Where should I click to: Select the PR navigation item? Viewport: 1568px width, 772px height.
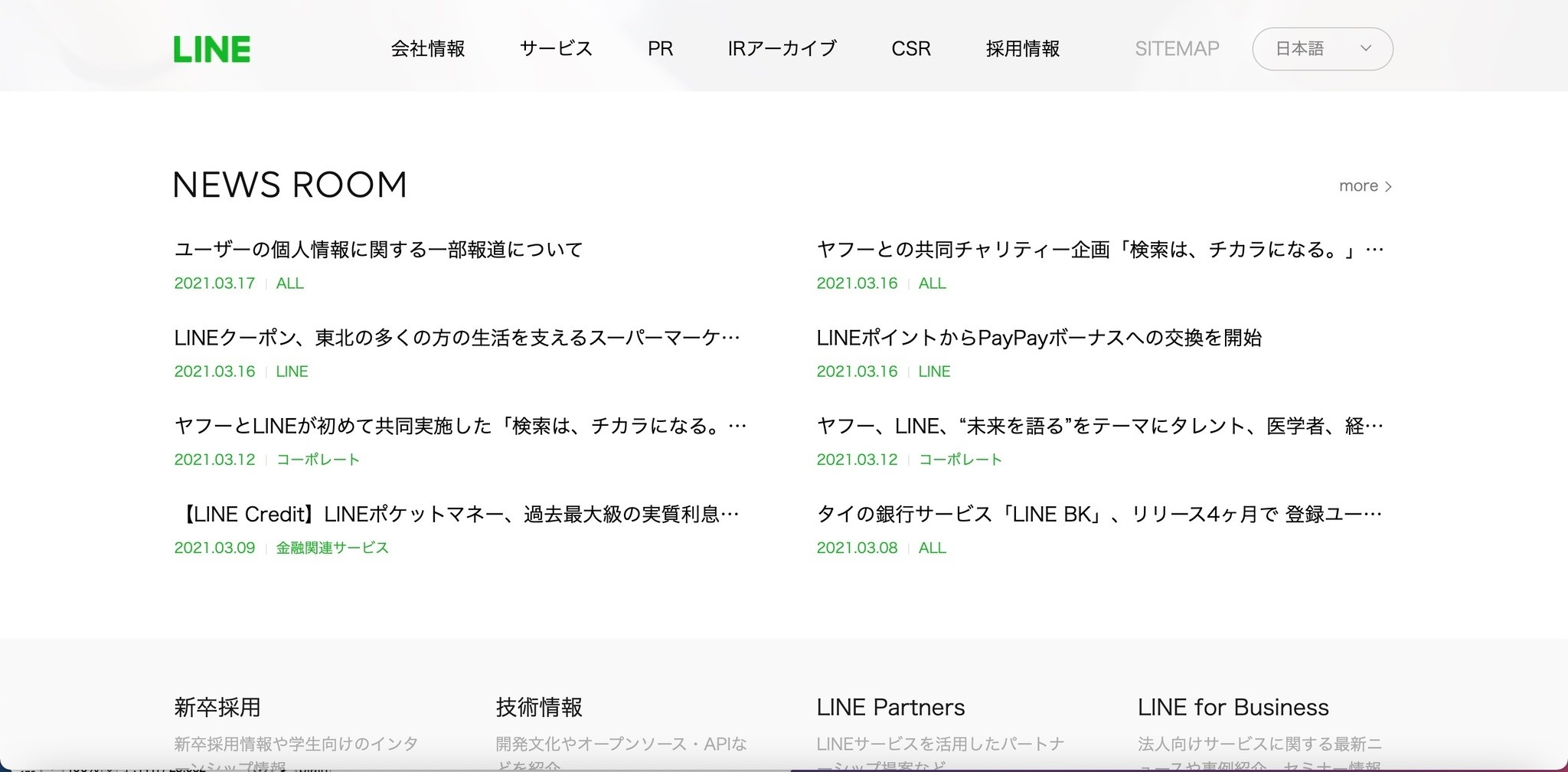click(660, 49)
